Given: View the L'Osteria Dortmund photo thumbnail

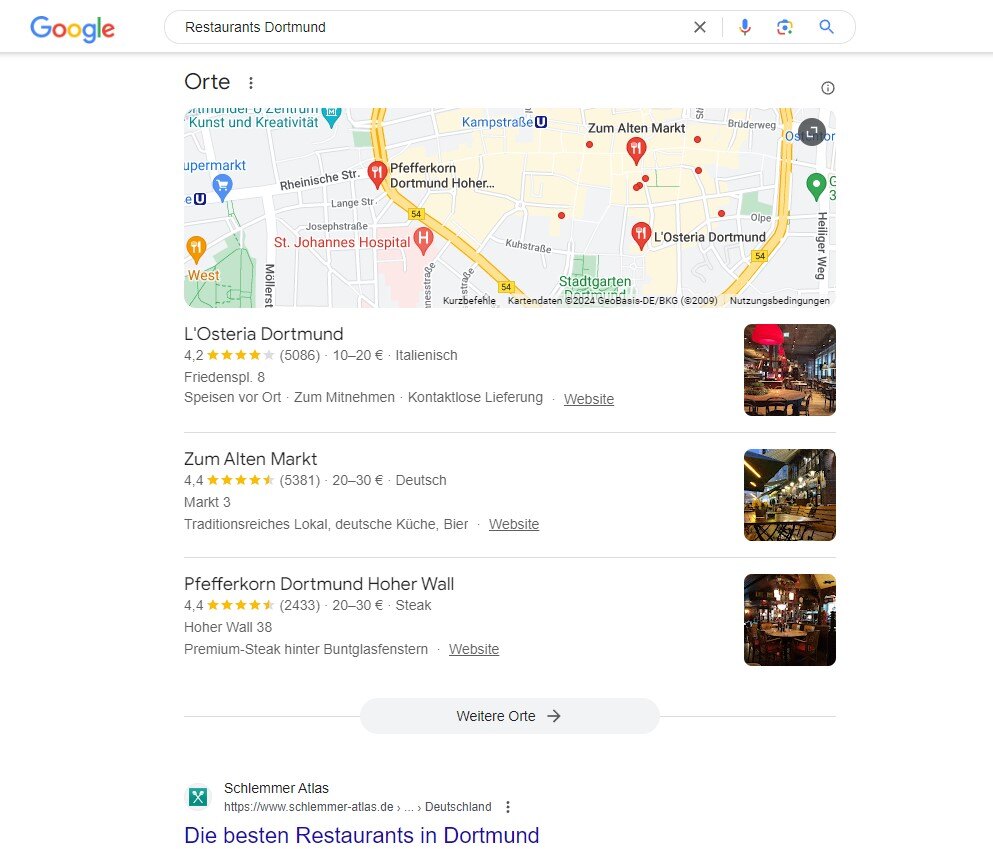Looking at the screenshot, I should [x=790, y=370].
